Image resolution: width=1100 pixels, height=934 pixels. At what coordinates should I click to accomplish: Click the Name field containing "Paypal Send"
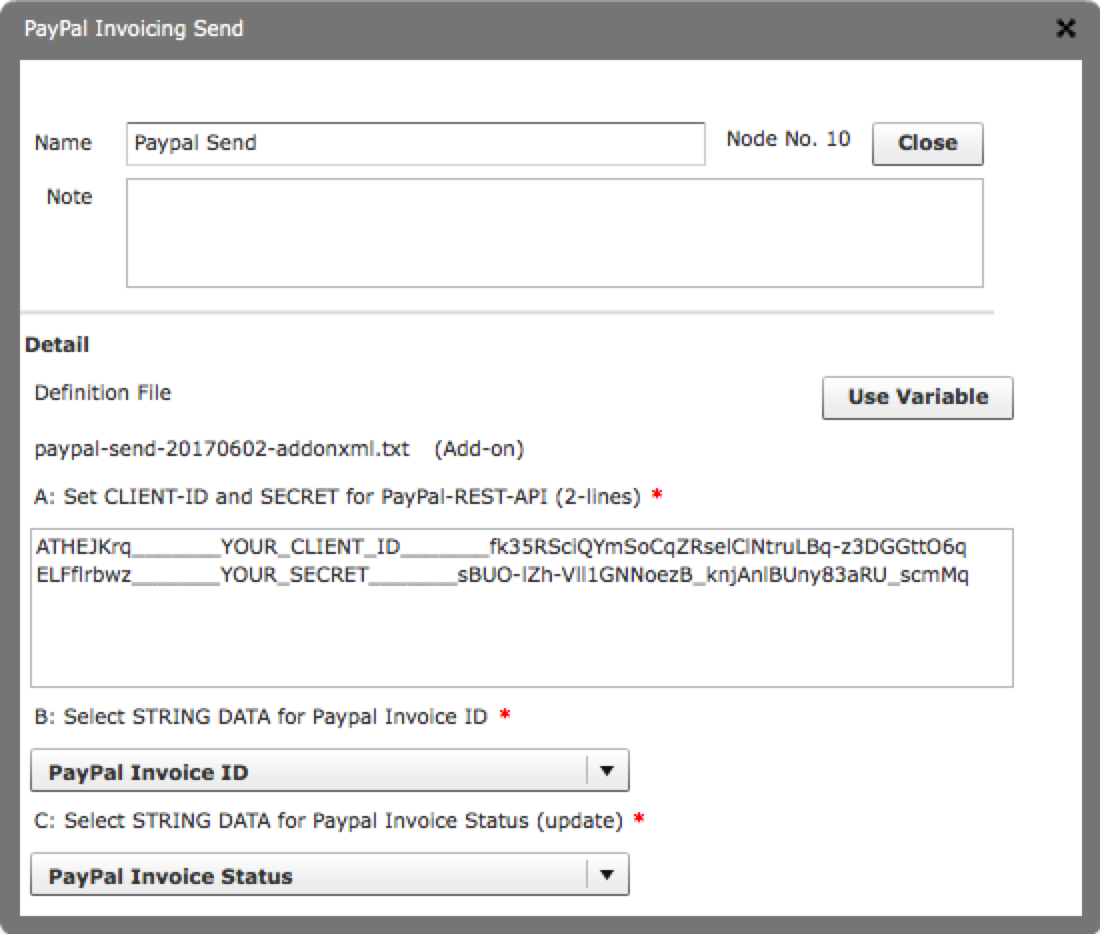pos(415,143)
